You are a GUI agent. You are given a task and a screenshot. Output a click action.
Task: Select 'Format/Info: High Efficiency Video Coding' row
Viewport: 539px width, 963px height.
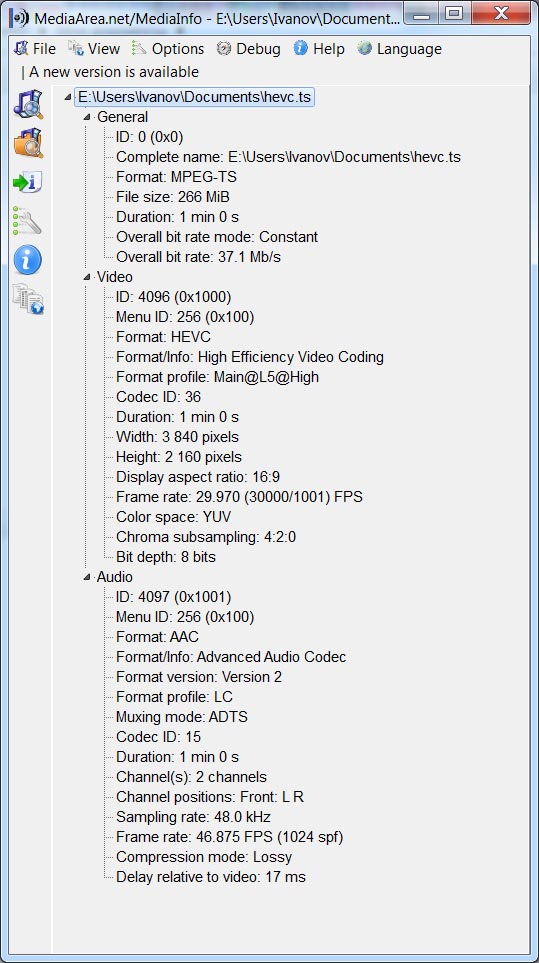pos(250,357)
